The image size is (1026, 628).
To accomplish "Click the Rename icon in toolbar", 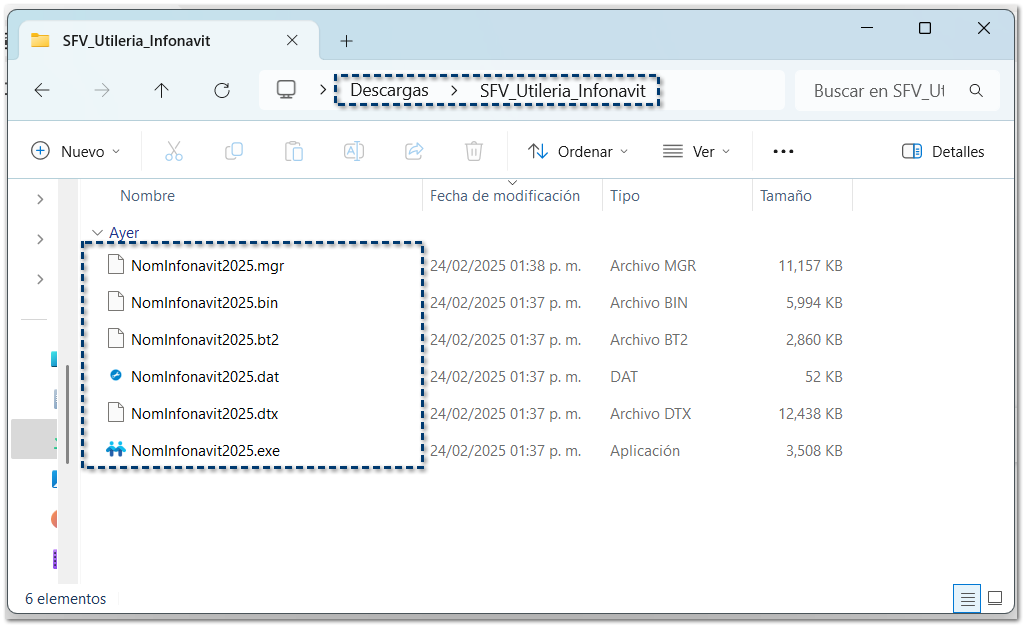I will (x=354, y=151).
